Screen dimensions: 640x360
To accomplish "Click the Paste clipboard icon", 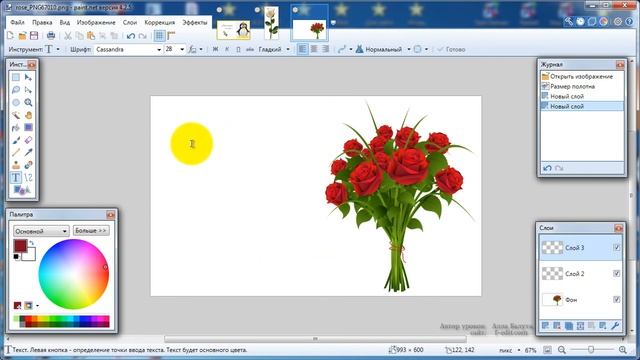I will tap(91, 36).
